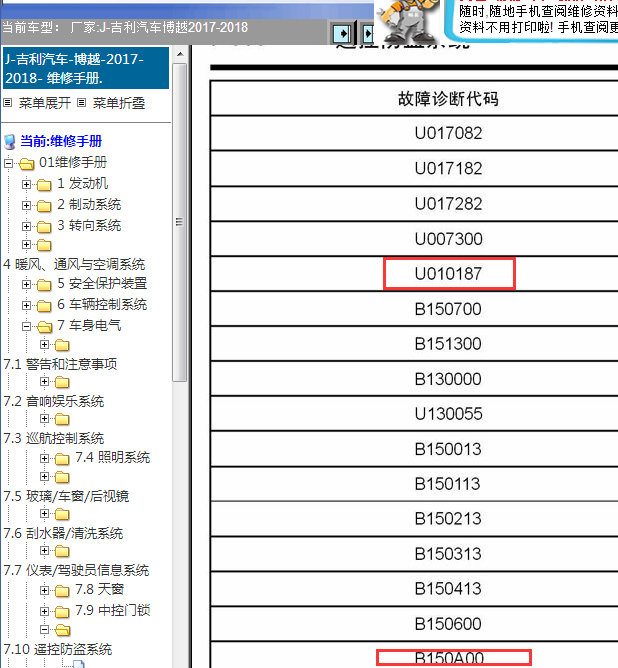Open 6 车辆控制系统 tree entry
This screenshot has height=668, width=618.
[102, 304]
